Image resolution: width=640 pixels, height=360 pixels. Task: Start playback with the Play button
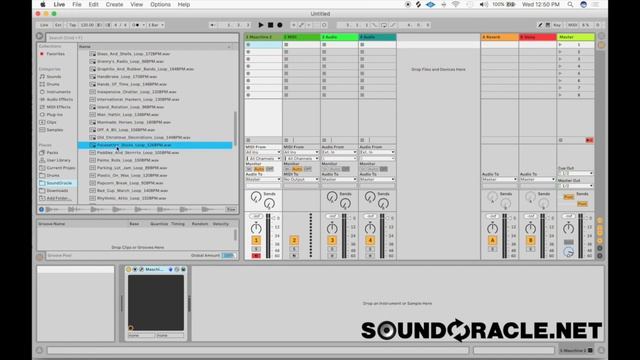coord(261,25)
